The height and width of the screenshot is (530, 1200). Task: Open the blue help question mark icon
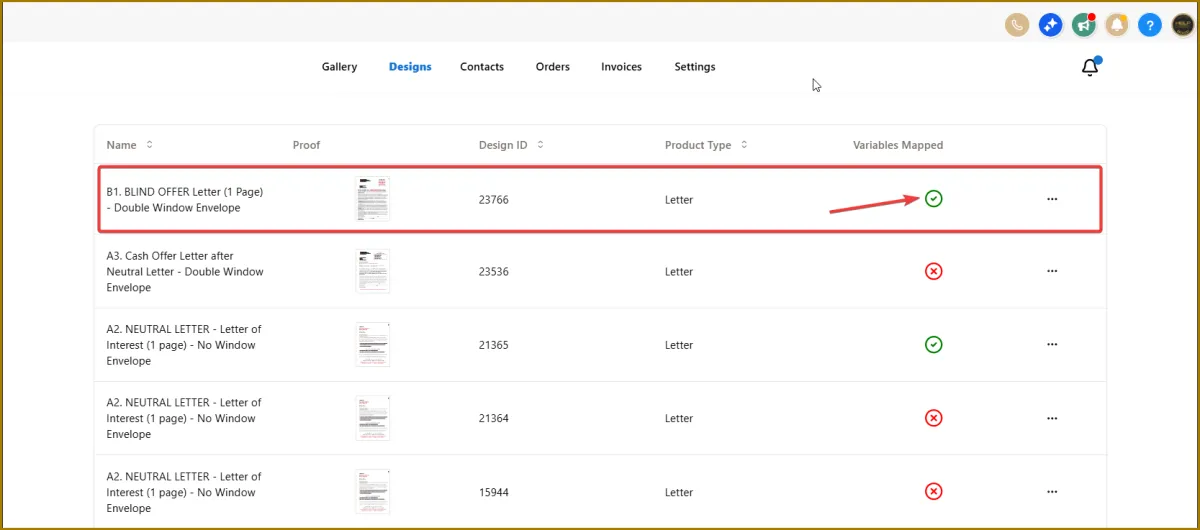tap(1150, 25)
